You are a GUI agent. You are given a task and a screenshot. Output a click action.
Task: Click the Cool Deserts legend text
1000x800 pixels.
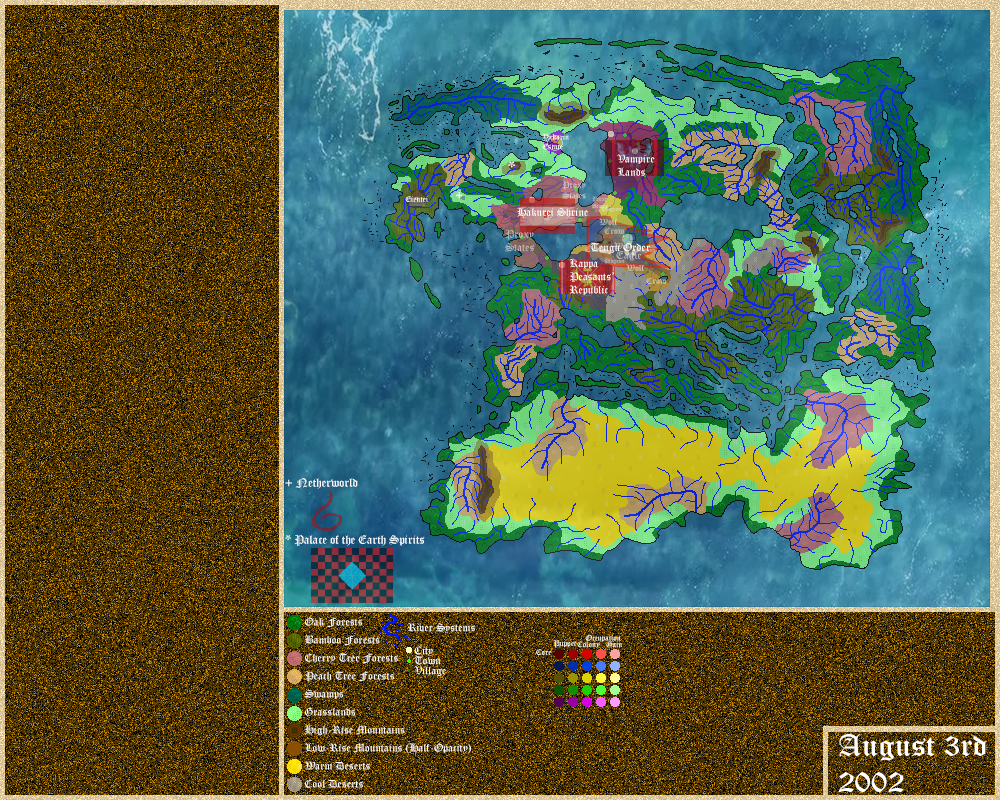334,784
